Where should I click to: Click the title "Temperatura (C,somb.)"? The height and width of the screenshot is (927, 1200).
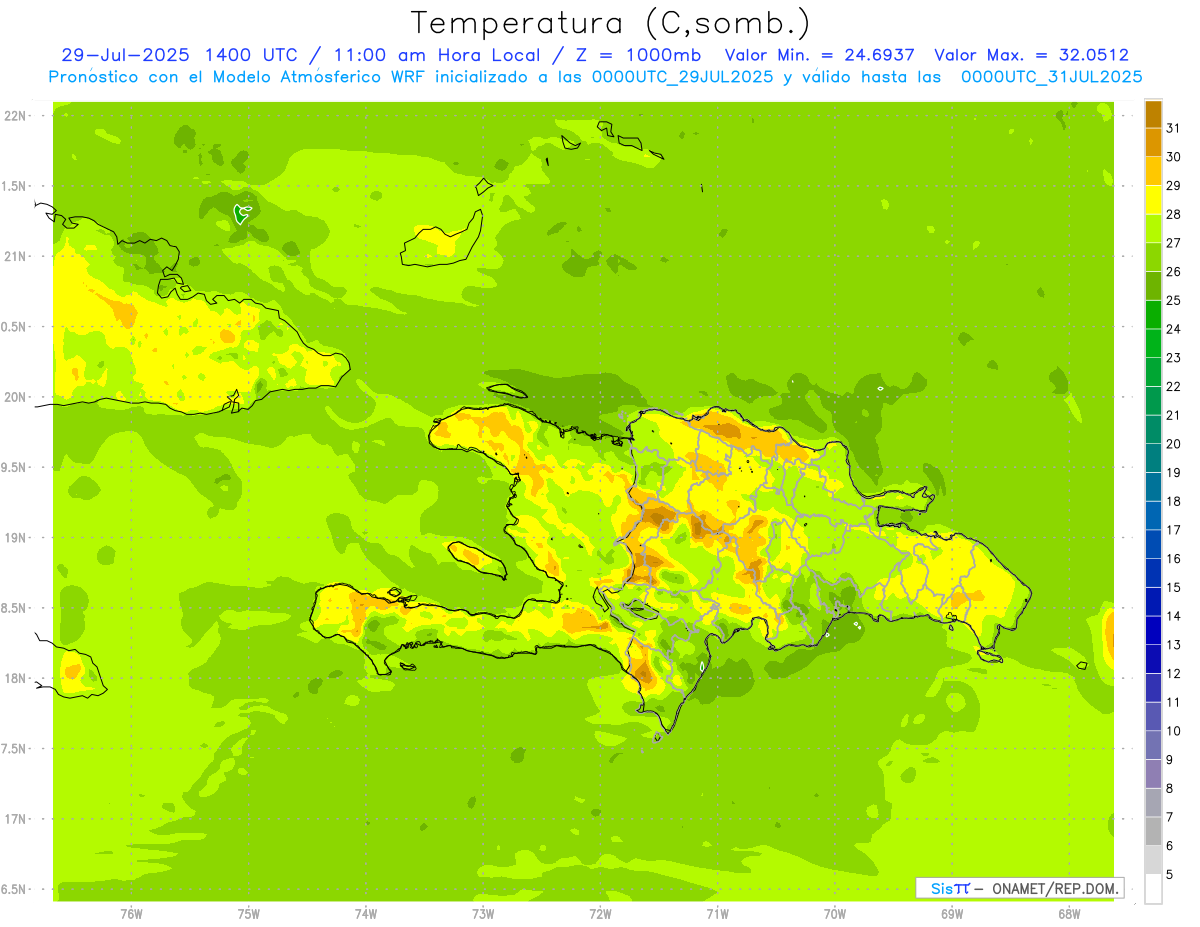(x=611, y=23)
